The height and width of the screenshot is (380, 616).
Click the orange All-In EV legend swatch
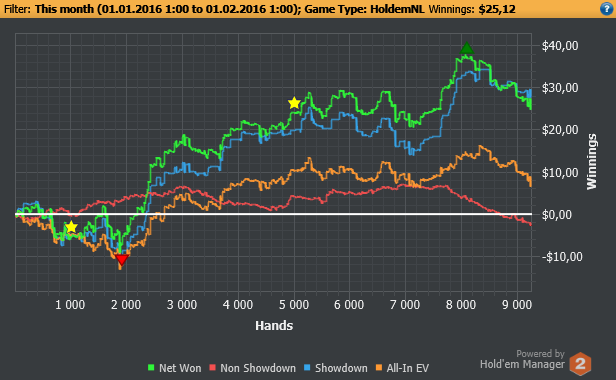[379, 368]
